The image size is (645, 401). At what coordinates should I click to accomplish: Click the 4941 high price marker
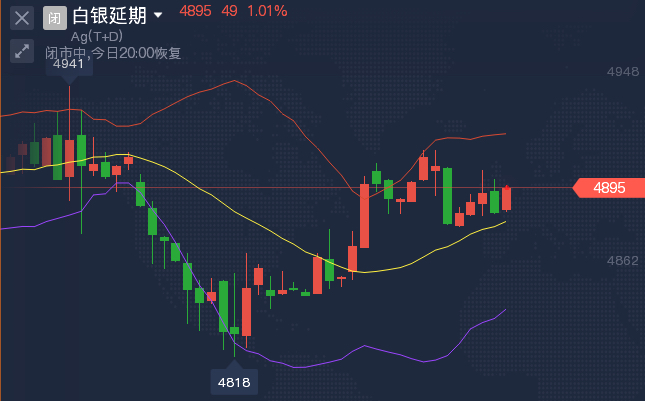(x=69, y=64)
